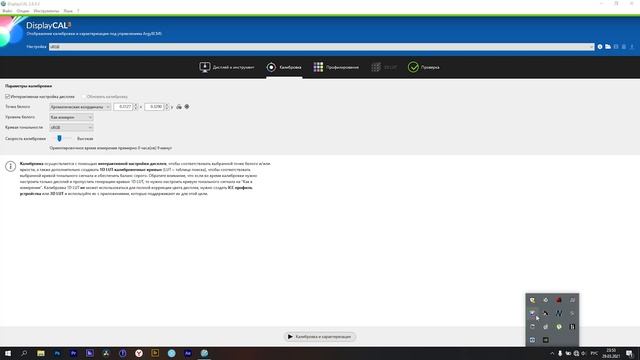Click the measure white point instrument icon

pyautogui.click(x=179, y=107)
